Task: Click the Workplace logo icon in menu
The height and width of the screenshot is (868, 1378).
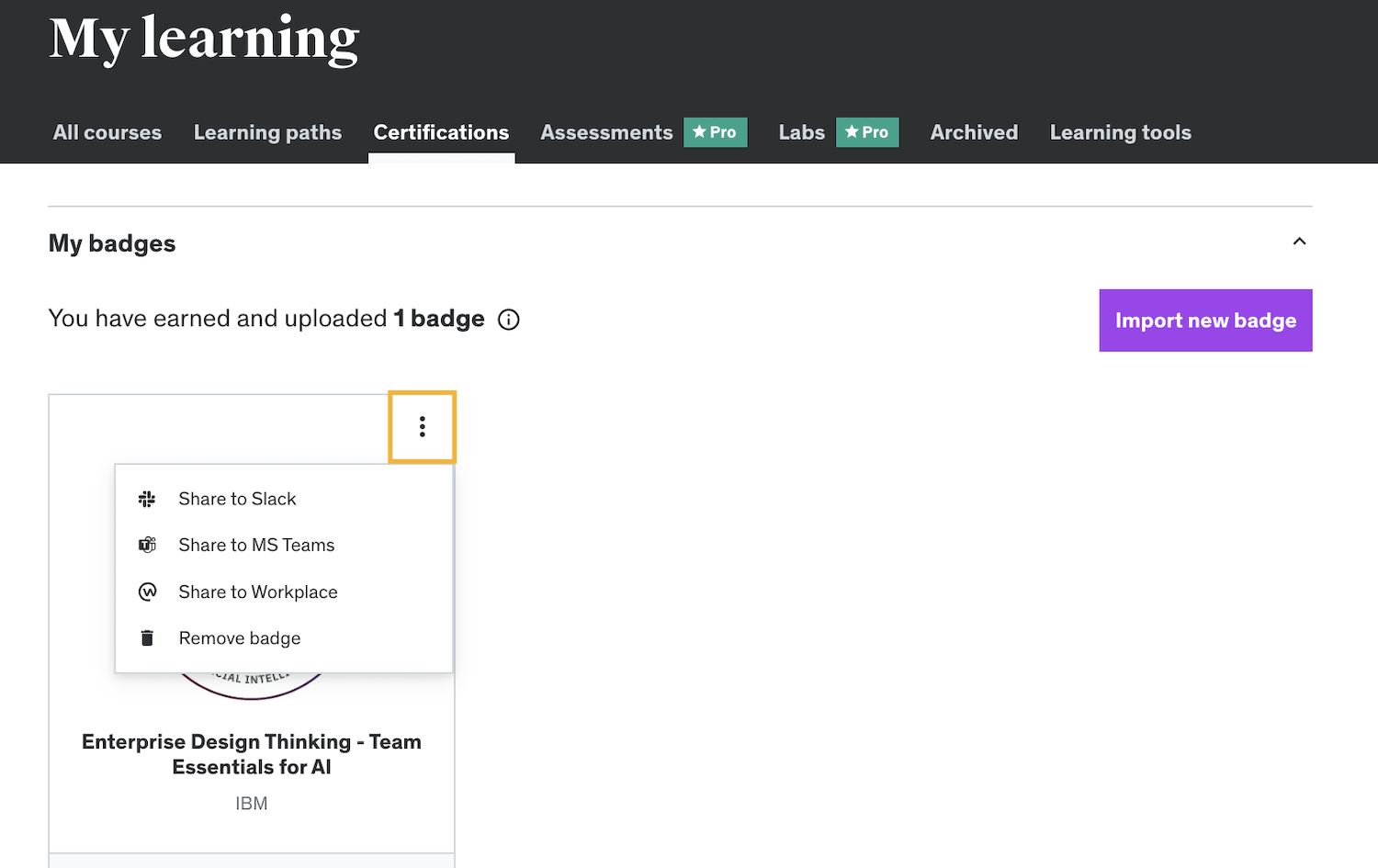Action: [x=147, y=592]
